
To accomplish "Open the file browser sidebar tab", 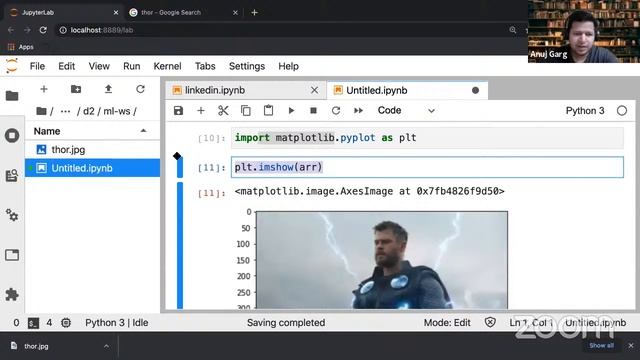I will [x=12, y=96].
